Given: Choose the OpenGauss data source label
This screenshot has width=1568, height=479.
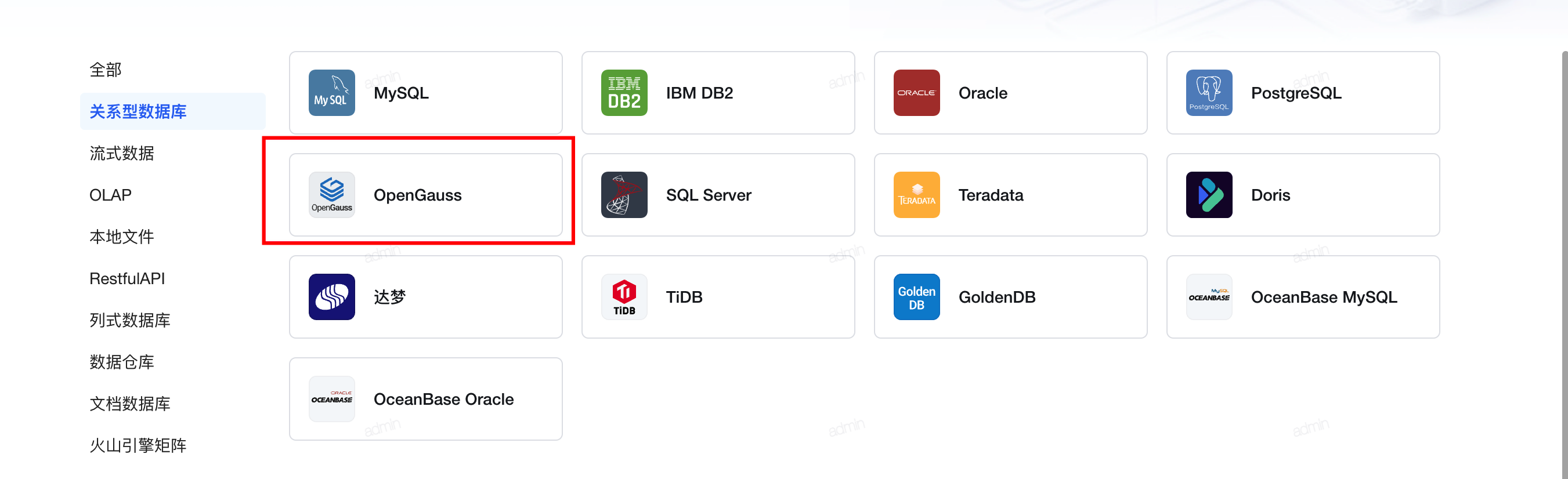Looking at the screenshot, I should point(418,195).
